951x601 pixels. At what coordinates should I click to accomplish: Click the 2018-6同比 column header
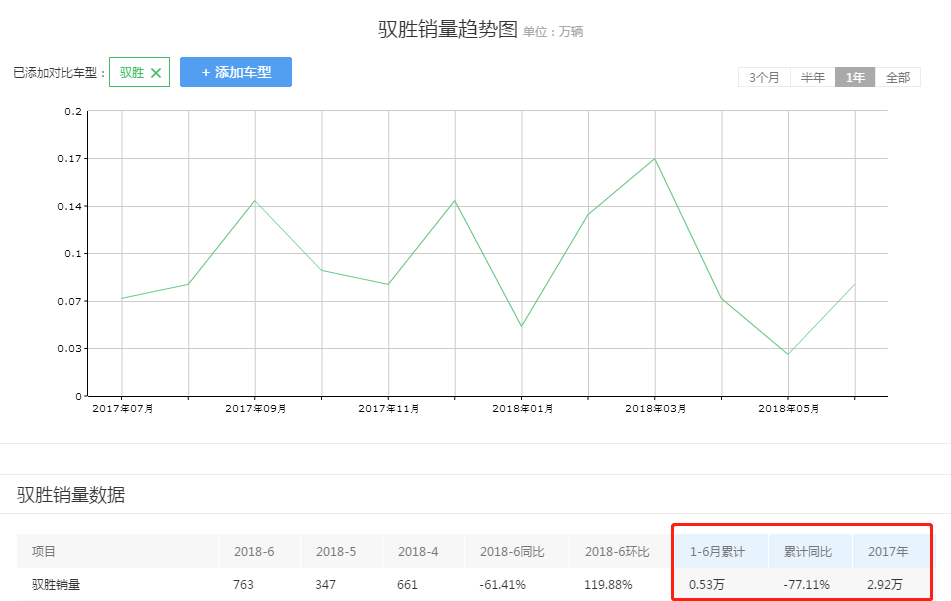click(x=512, y=552)
